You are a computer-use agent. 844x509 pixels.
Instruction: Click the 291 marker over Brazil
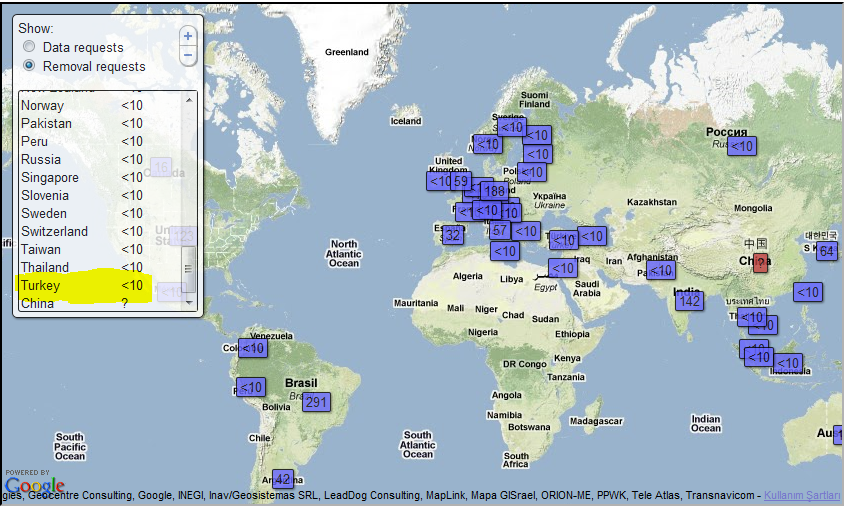point(316,402)
